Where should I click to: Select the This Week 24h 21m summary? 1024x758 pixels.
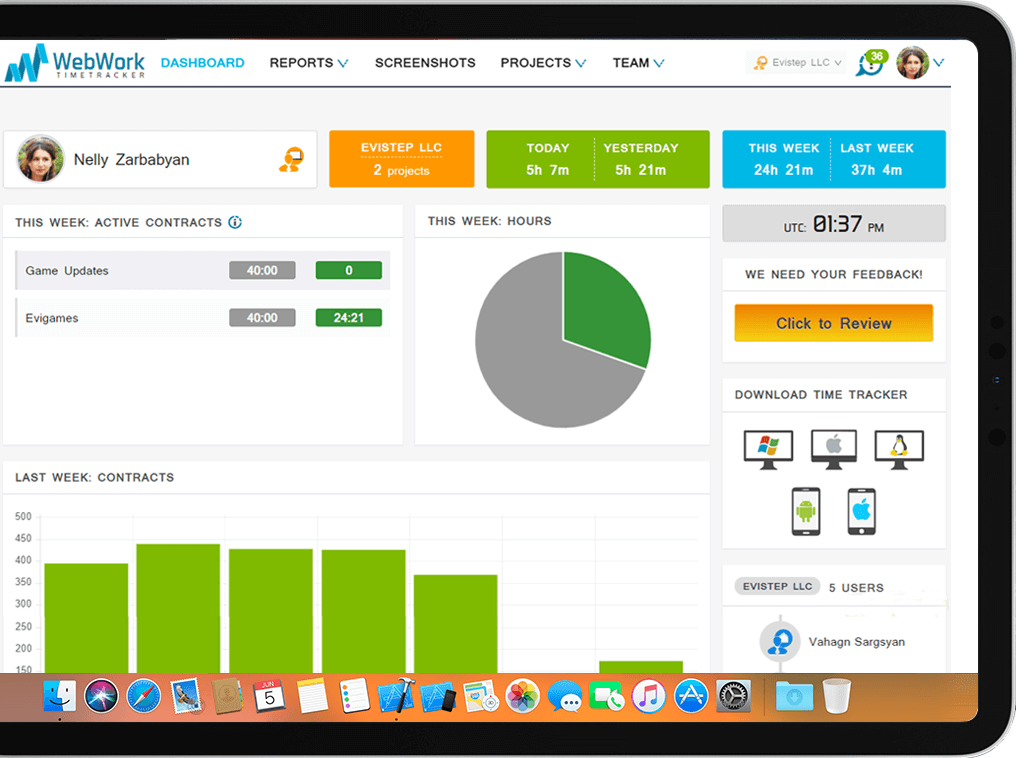point(783,159)
